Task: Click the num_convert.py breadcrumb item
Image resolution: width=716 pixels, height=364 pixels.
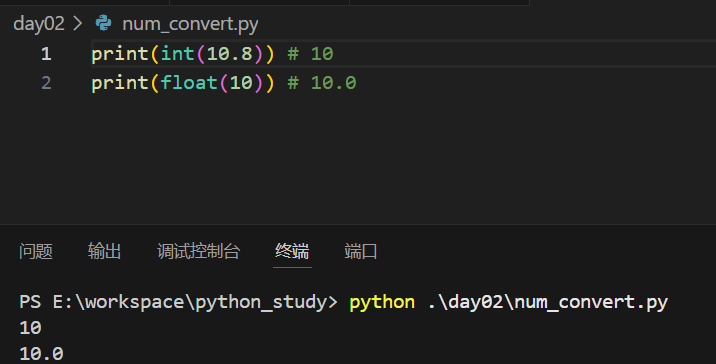Action: (x=190, y=24)
